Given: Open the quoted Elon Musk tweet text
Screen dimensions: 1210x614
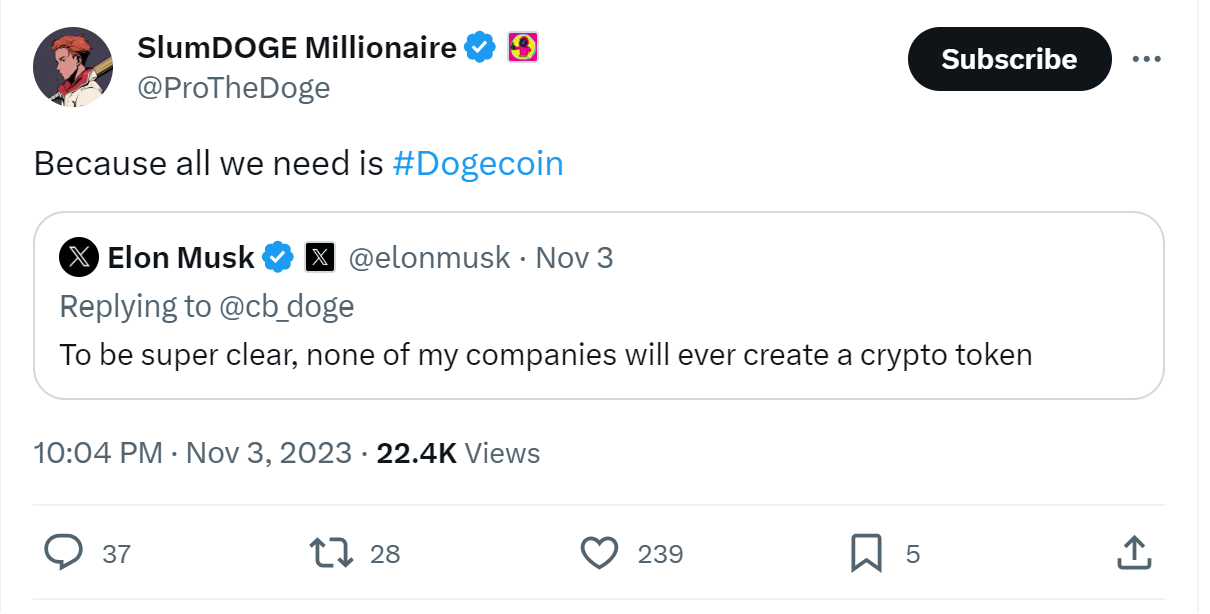Looking at the screenshot, I should pos(545,354).
